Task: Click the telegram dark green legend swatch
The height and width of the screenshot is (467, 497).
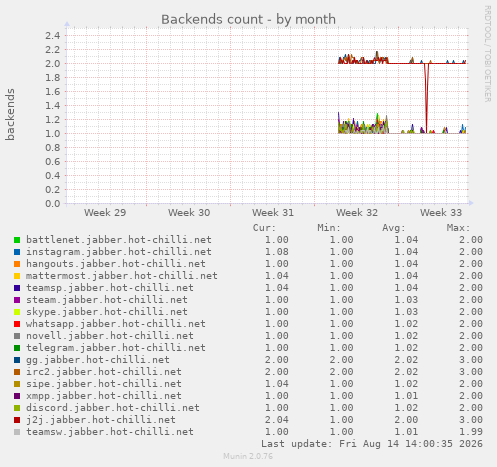Action: coord(17,348)
